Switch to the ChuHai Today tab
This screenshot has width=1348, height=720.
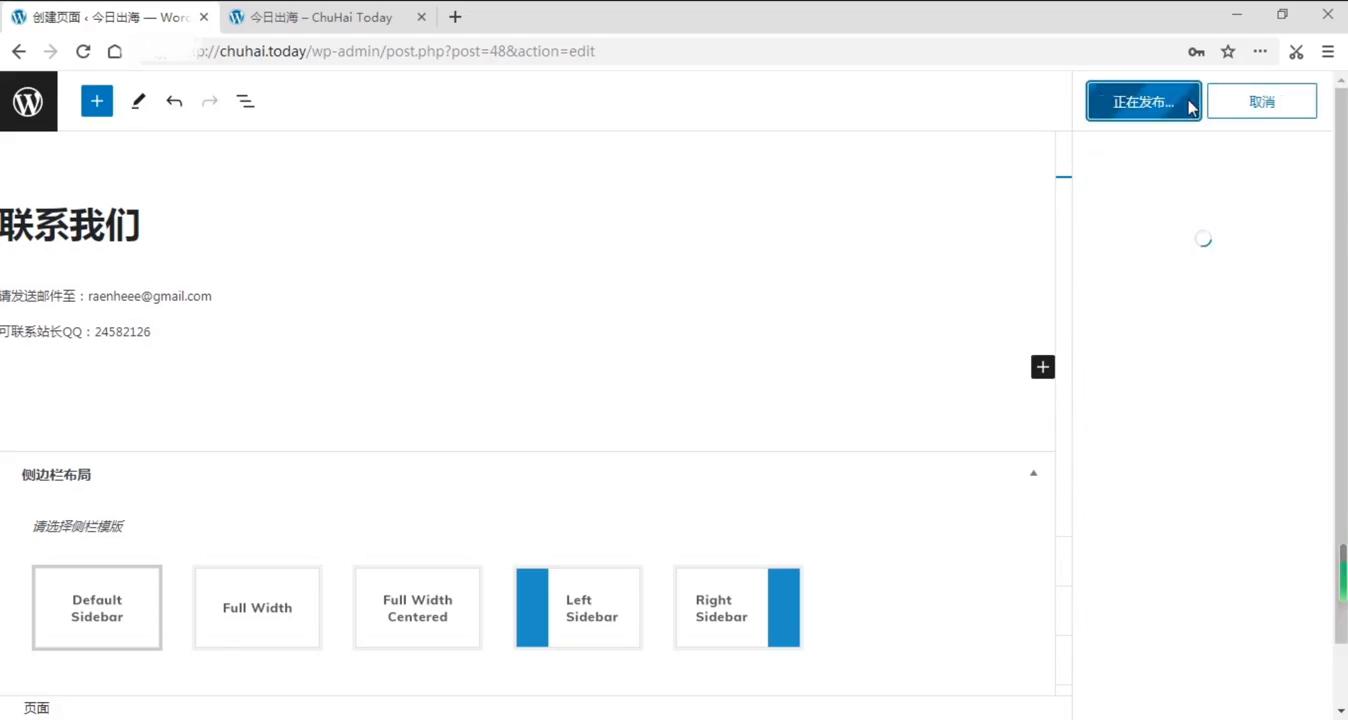pyautogui.click(x=321, y=17)
